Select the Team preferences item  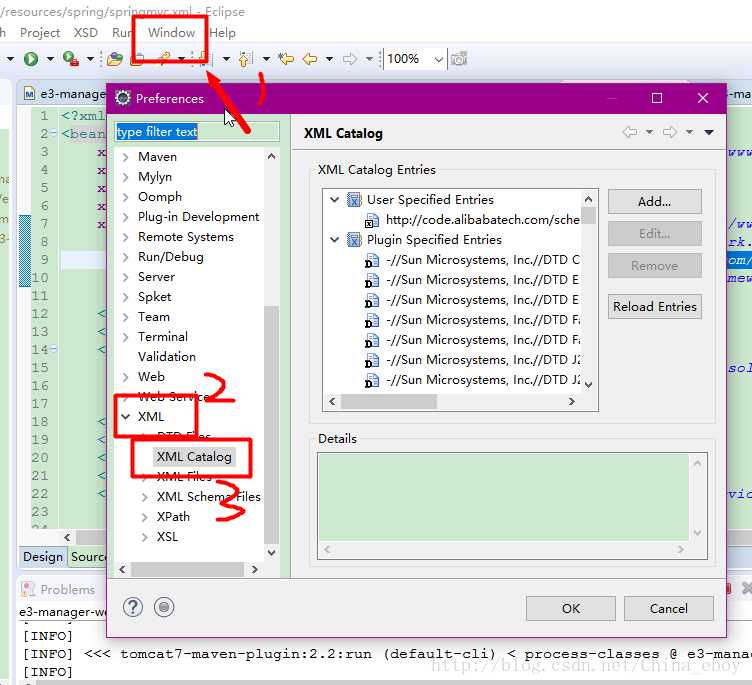[153, 317]
